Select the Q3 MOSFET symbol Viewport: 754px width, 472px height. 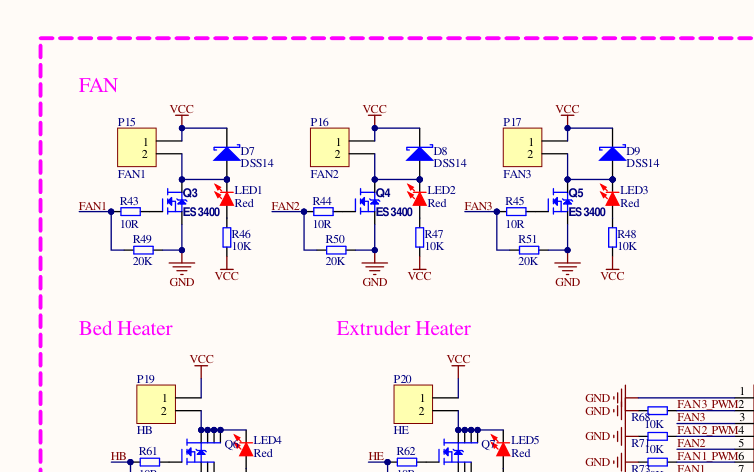click(176, 202)
